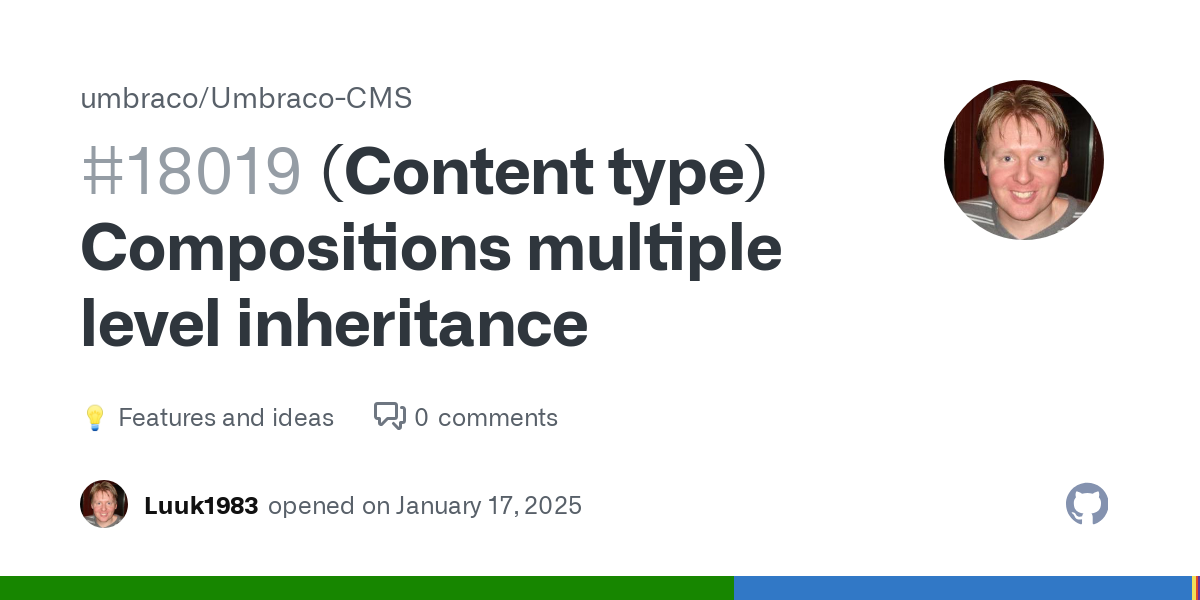
Task: Open the GitHub Octocat logo
Action: tap(1087, 504)
